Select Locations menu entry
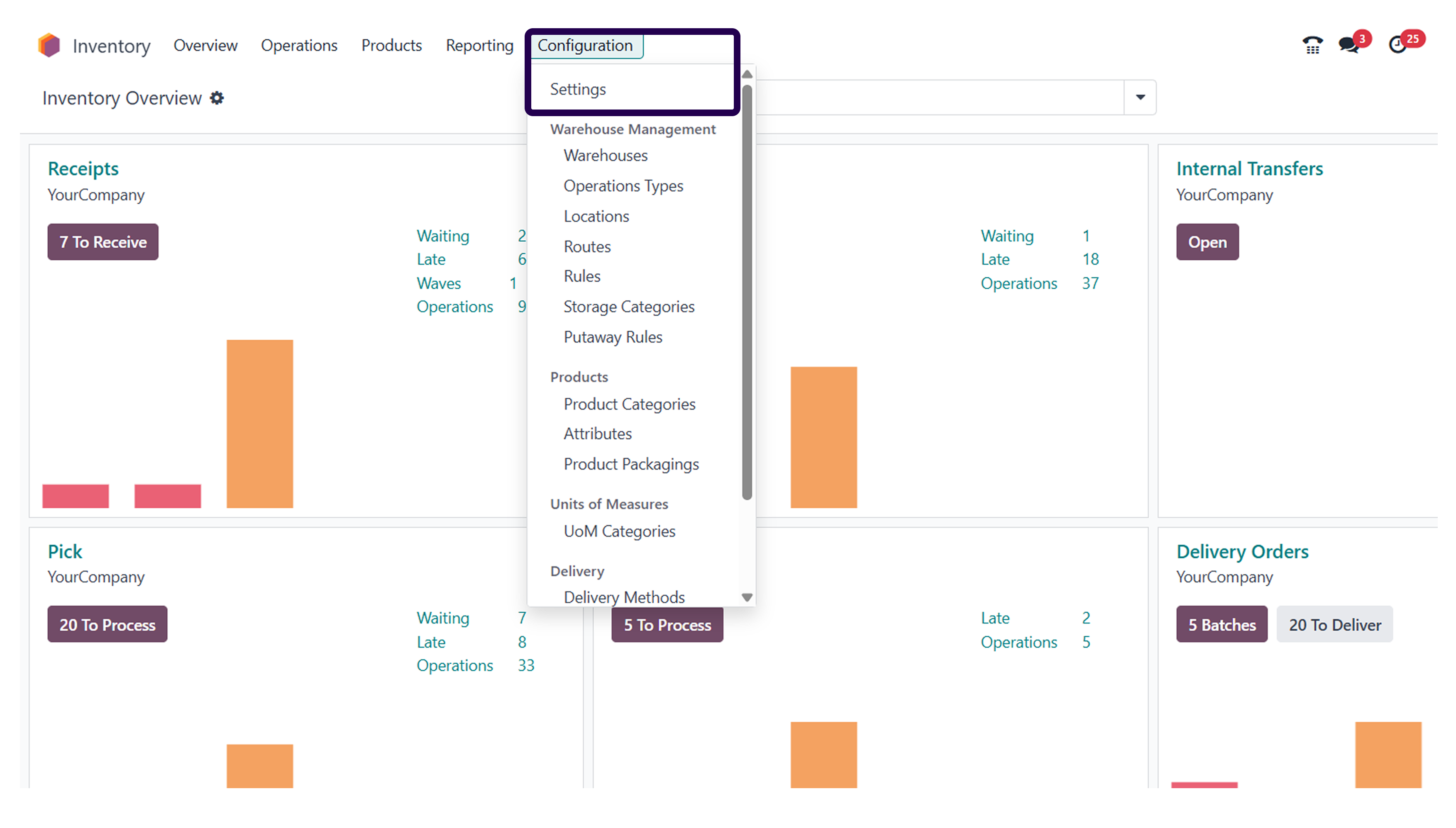The height and width of the screenshot is (828, 1456). point(596,216)
